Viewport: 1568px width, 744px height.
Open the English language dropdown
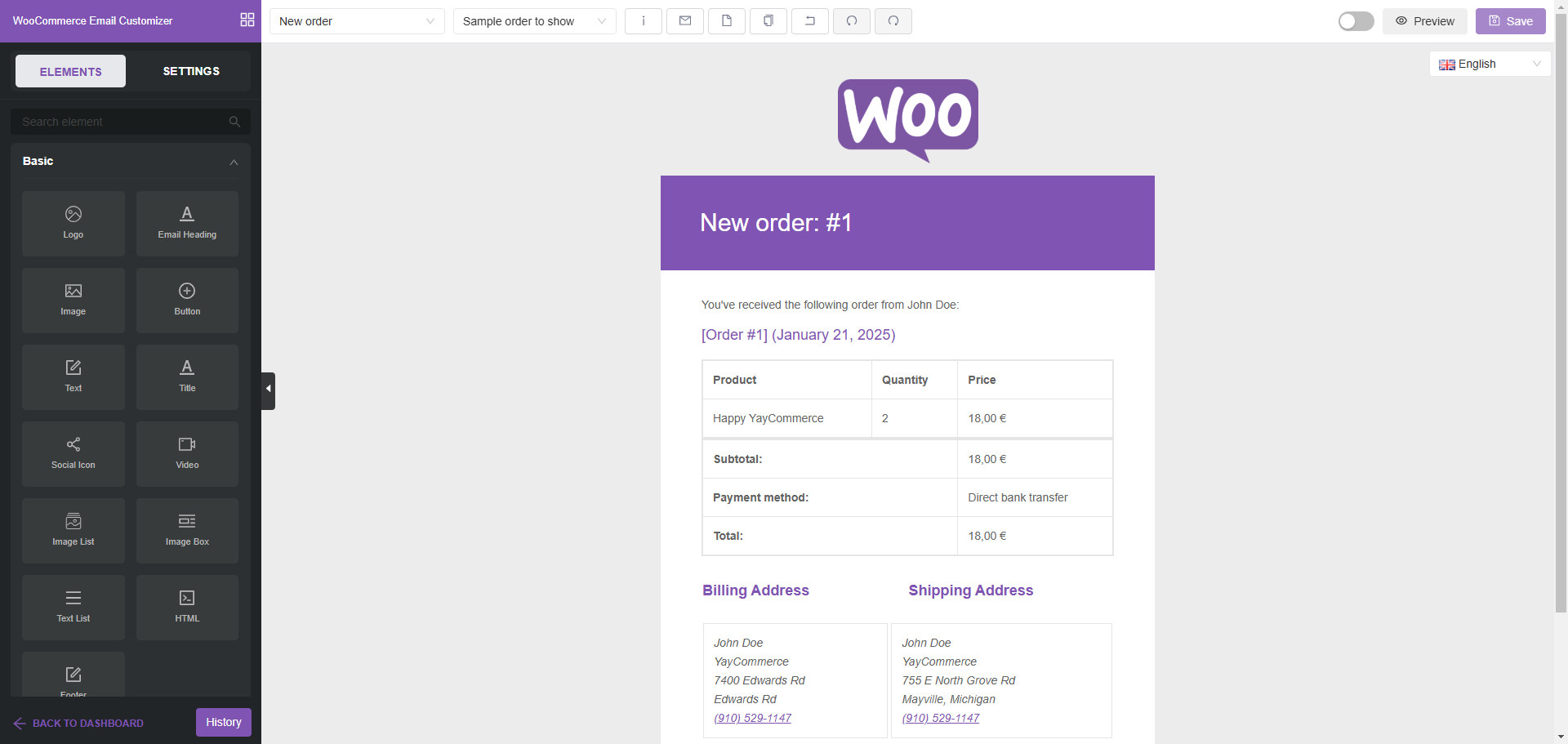[x=1490, y=64]
